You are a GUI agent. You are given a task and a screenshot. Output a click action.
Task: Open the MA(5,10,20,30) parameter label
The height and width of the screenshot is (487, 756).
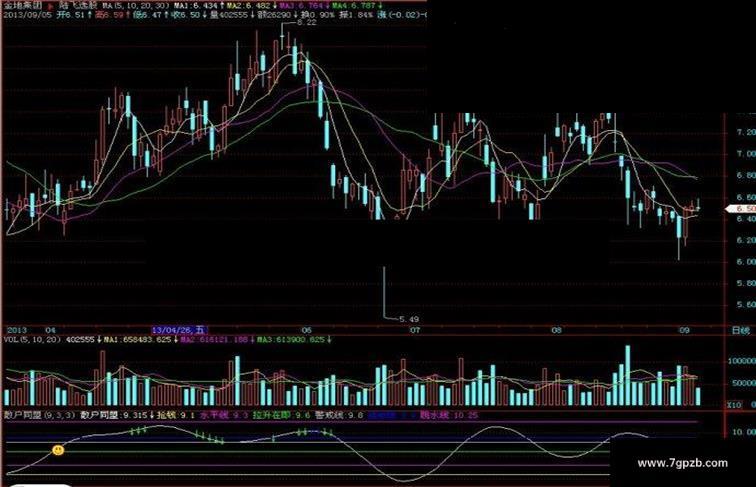point(135,6)
